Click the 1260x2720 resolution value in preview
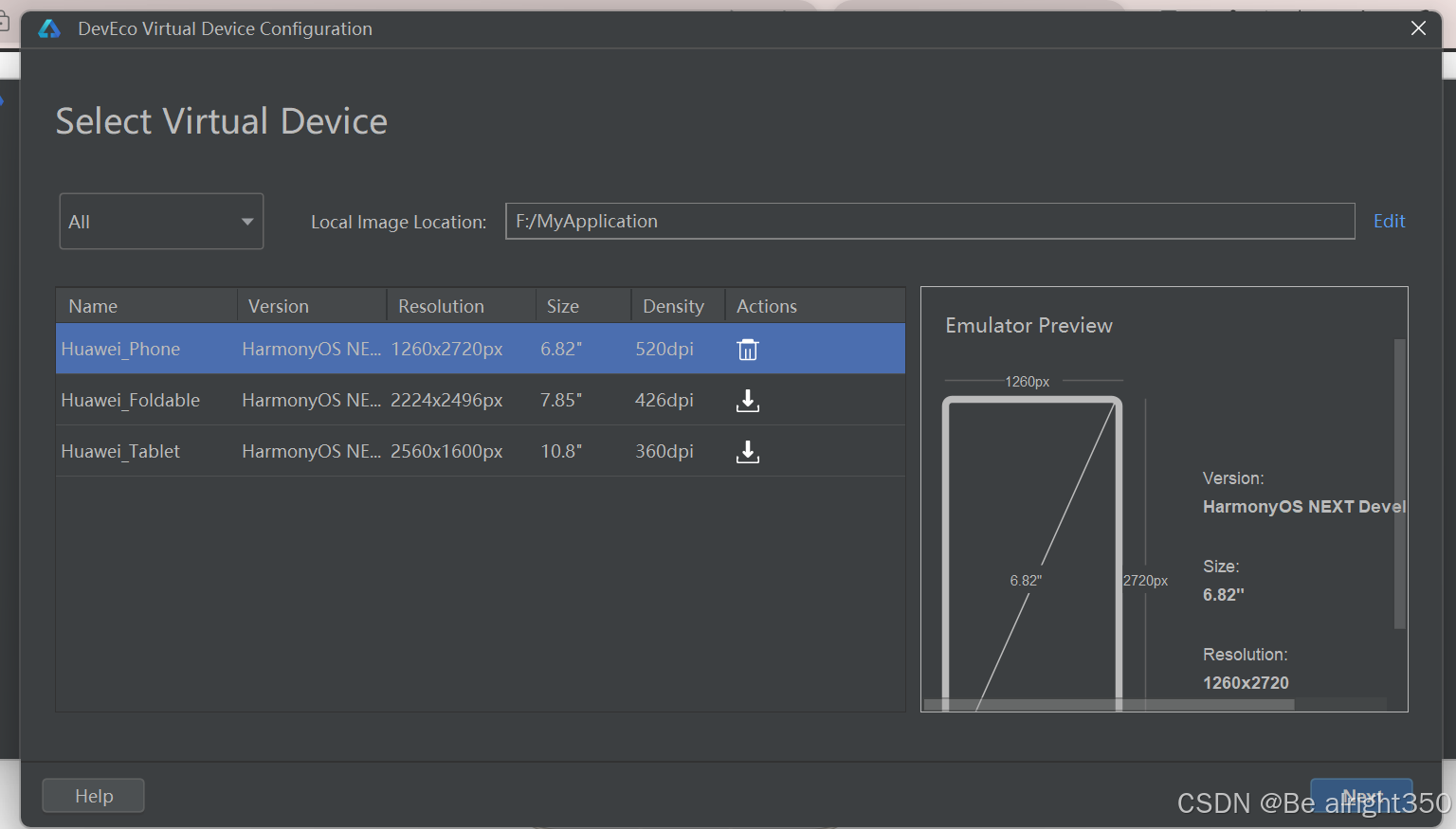This screenshot has height=829, width=1456. tap(1246, 683)
